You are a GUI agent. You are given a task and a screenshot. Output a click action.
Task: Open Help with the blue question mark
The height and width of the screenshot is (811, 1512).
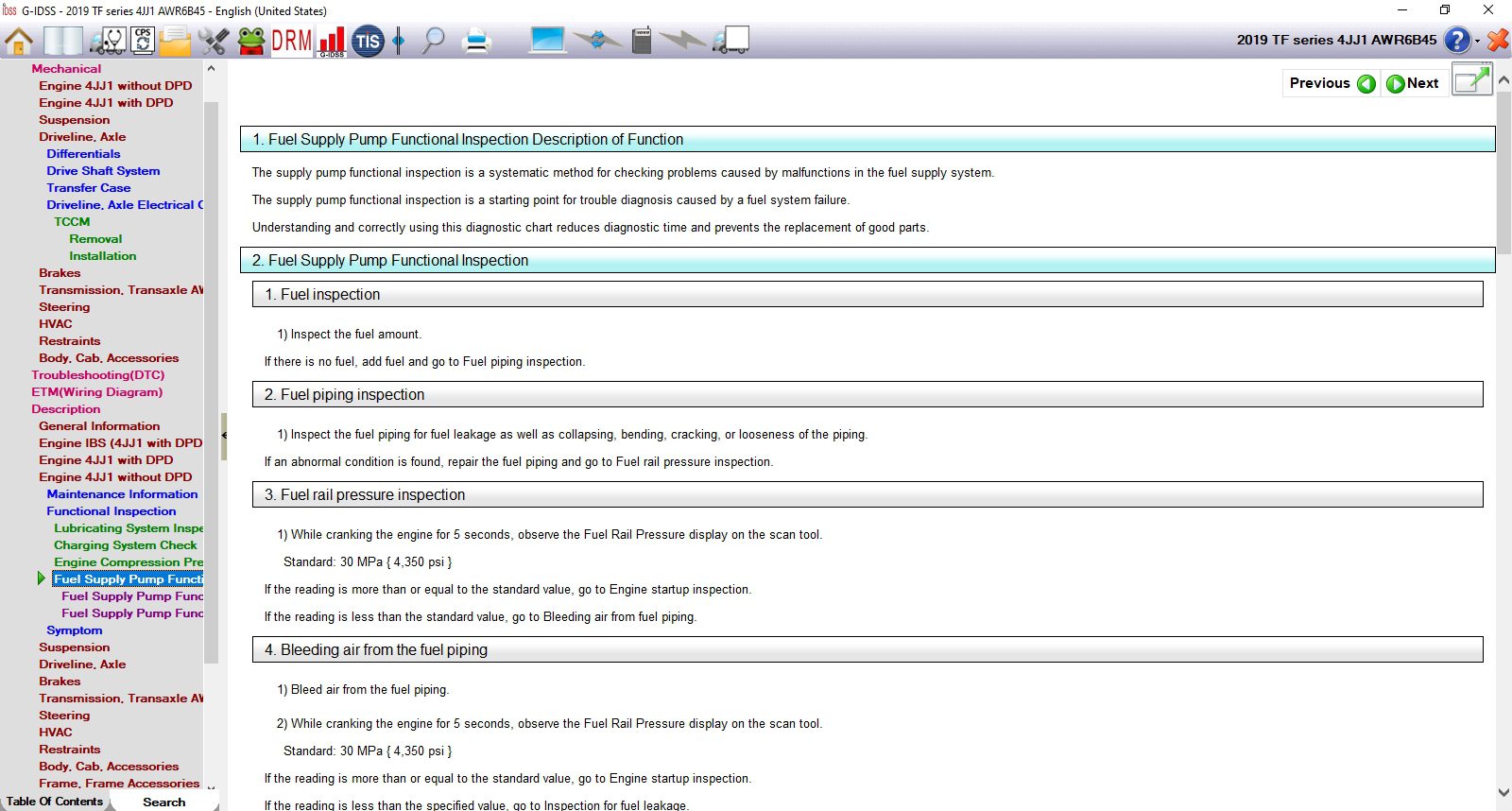click(x=1457, y=40)
